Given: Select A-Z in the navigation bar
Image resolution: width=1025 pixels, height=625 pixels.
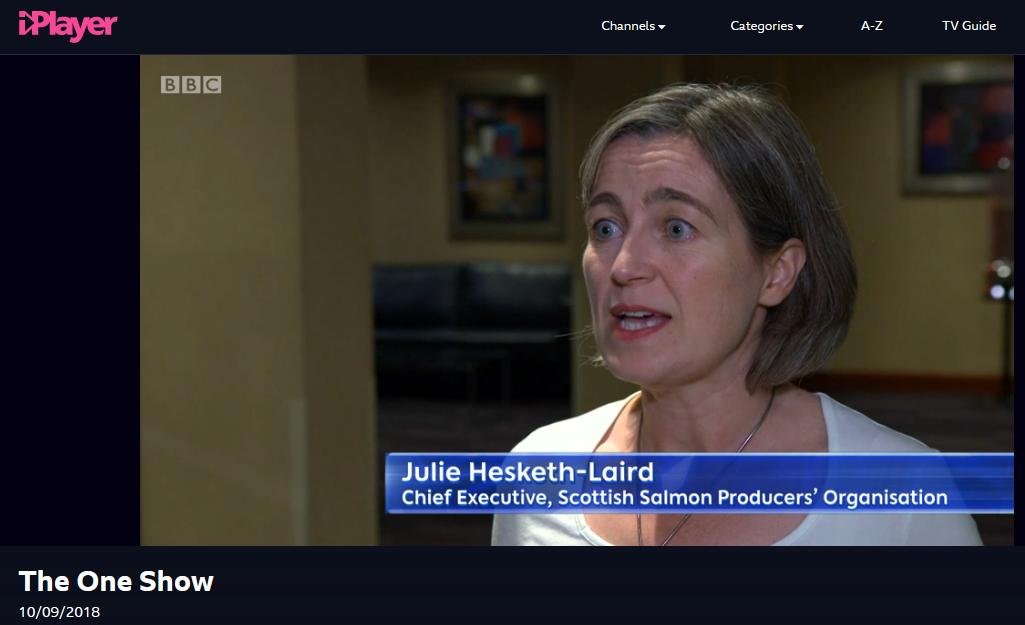Looking at the screenshot, I should tap(870, 26).
